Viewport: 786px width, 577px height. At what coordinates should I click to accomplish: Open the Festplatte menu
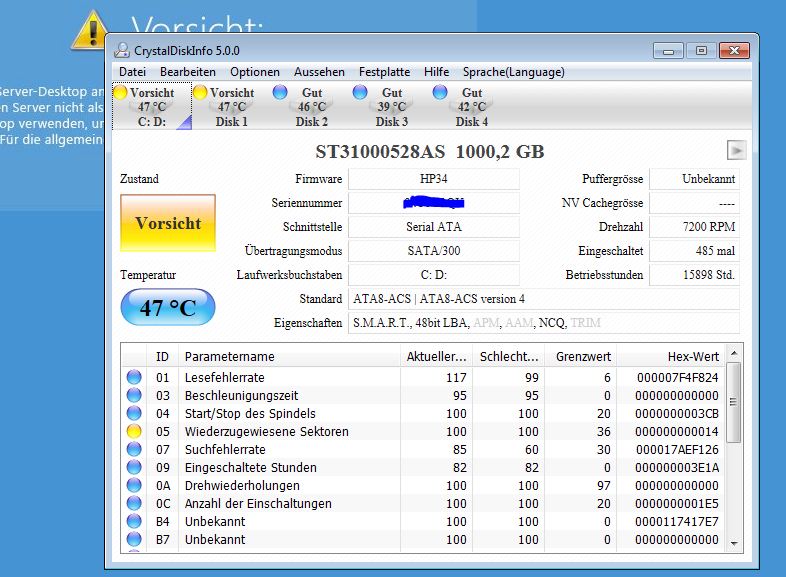pos(384,72)
